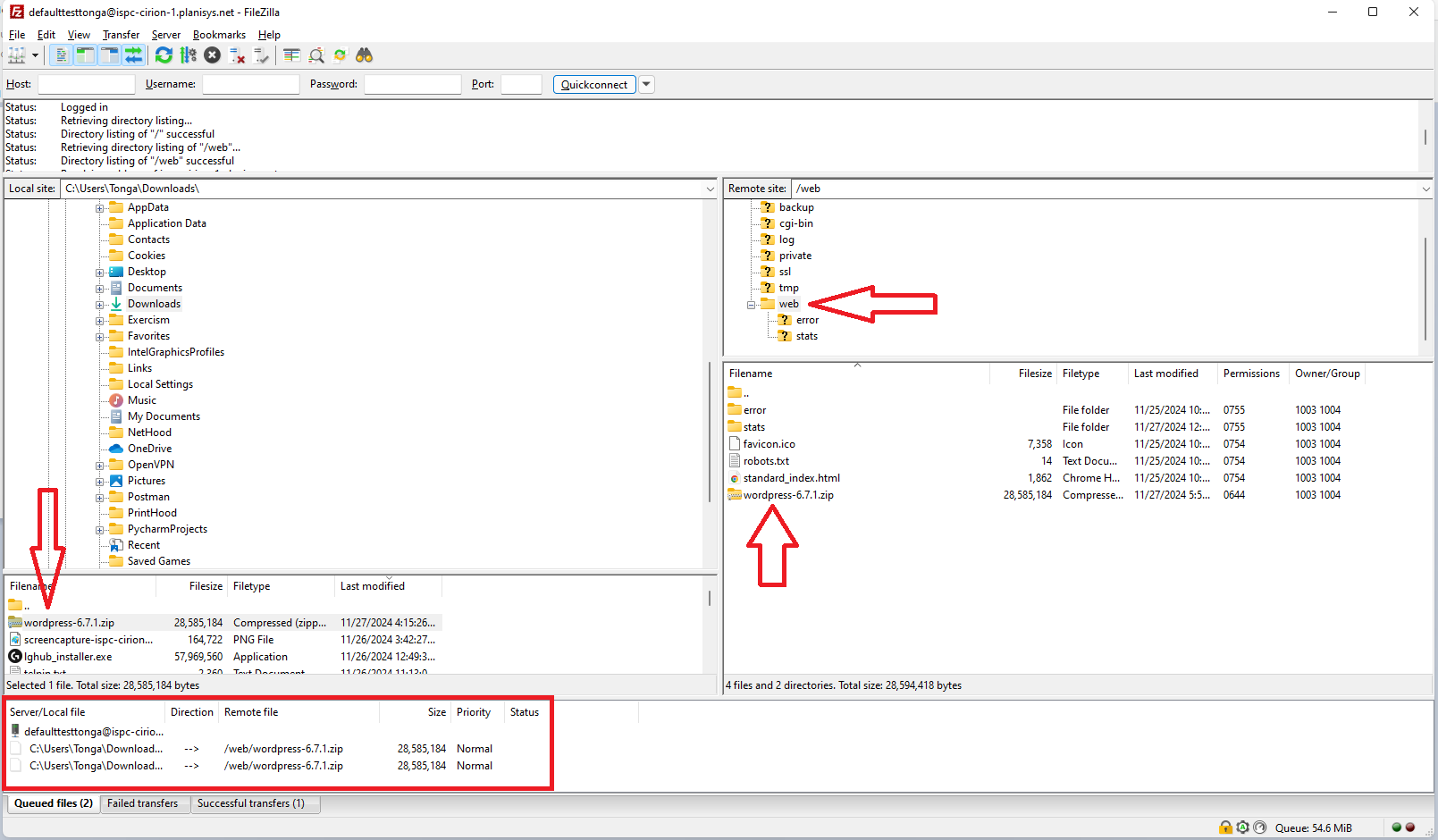Toggle processing of the transfer queue
The image size is (1438, 840).
[188, 55]
